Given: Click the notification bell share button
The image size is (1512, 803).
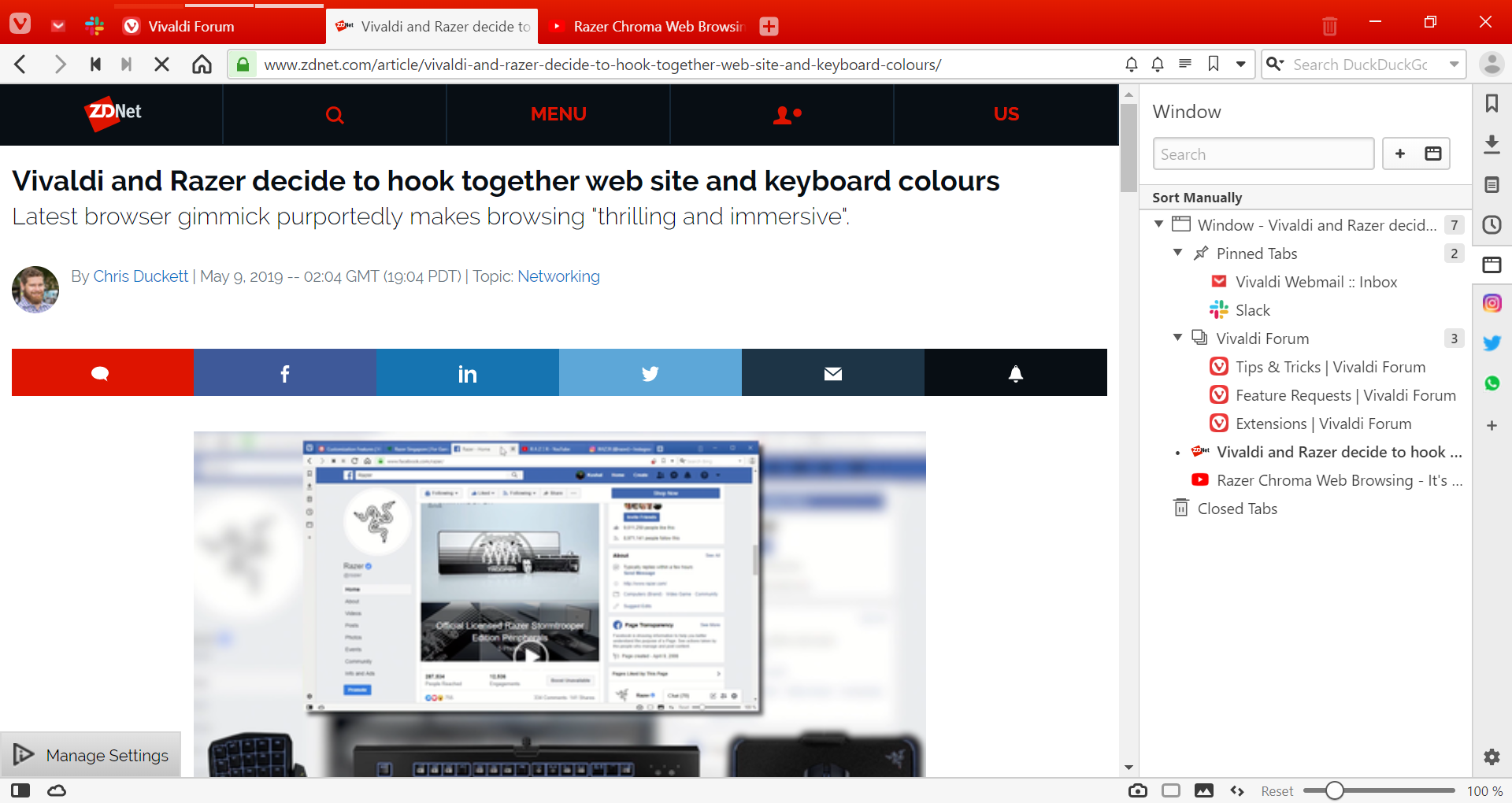Looking at the screenshot, I should point(1015,372).
